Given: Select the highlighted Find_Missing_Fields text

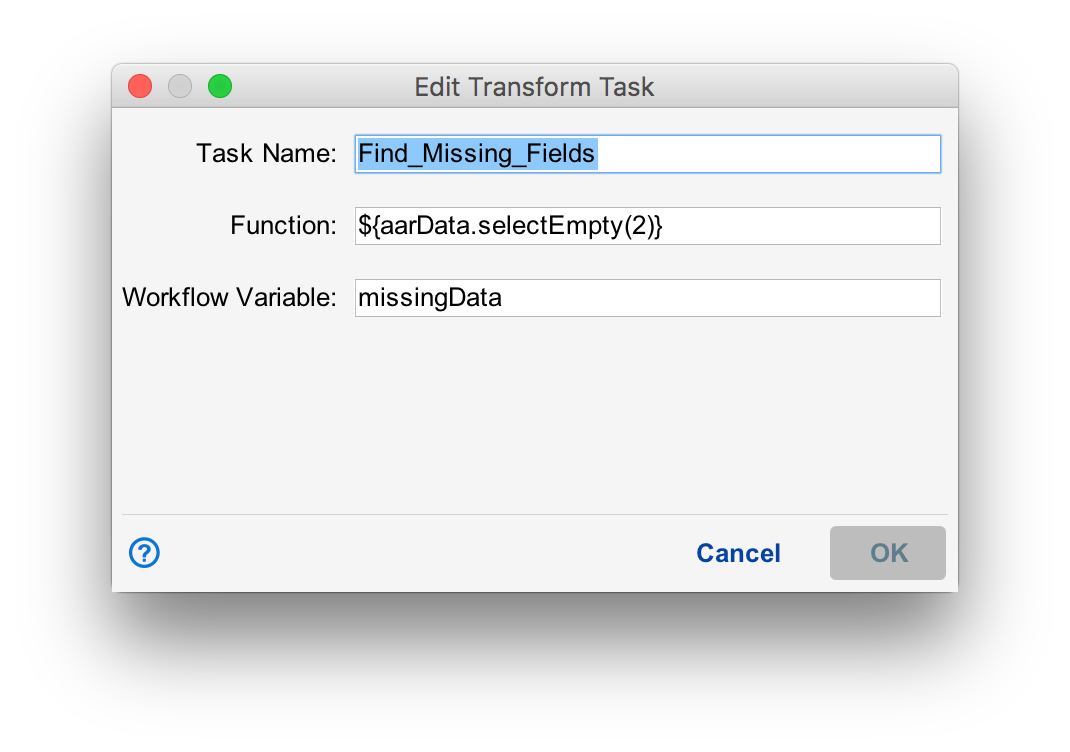Looking at the screenshot, I should [478, 154].
